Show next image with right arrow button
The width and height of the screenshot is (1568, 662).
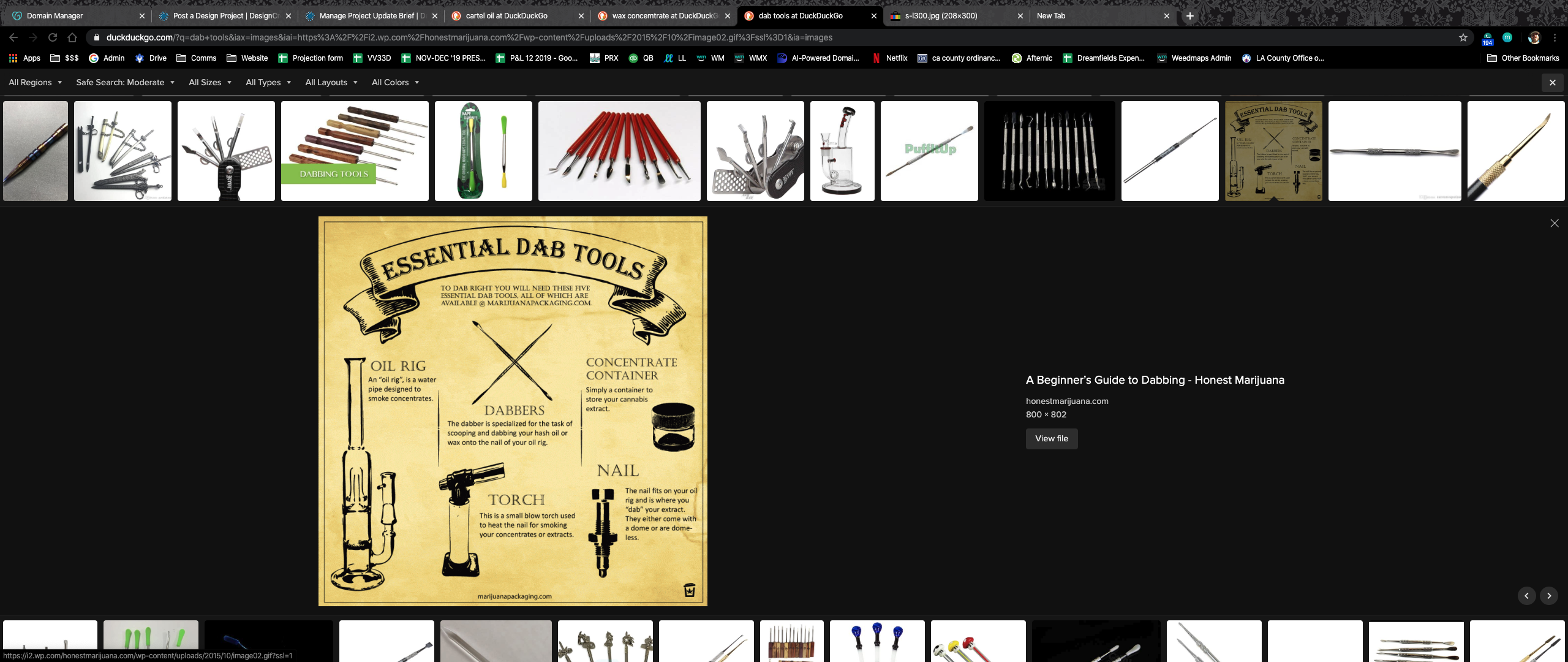pos(1549,596)
